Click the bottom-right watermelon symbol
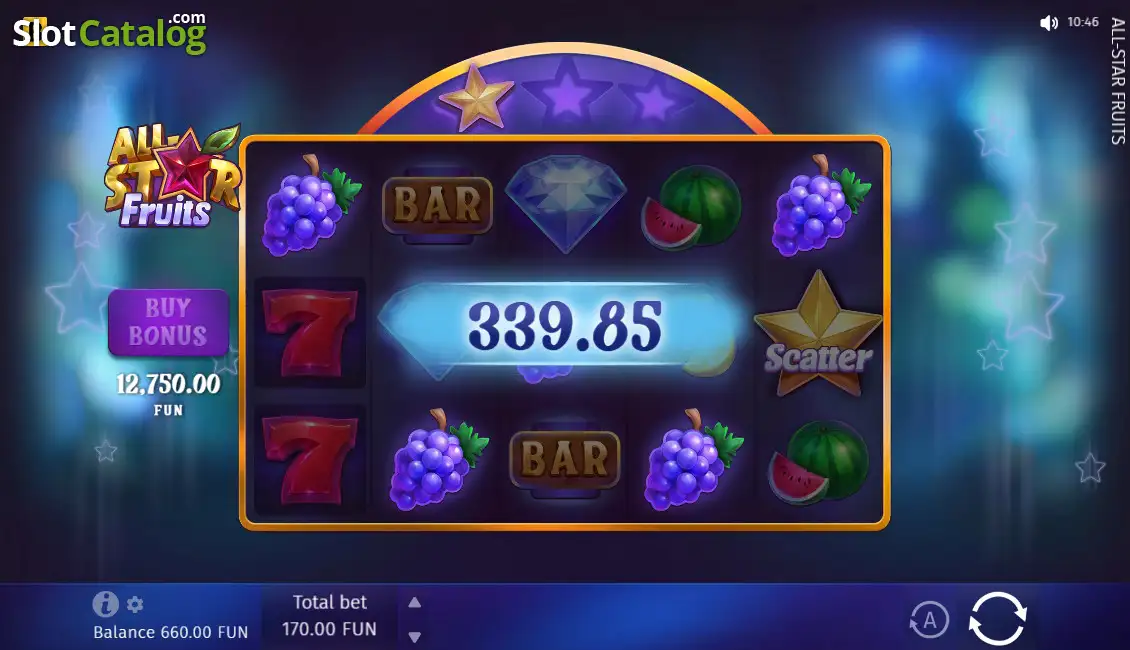Screen dimensions: 1130x650 [x=818, y=462]
